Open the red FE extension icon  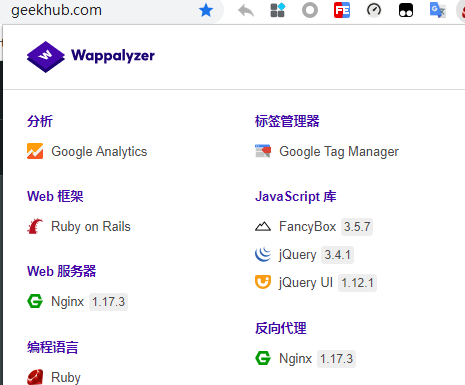tap(342, 10)
